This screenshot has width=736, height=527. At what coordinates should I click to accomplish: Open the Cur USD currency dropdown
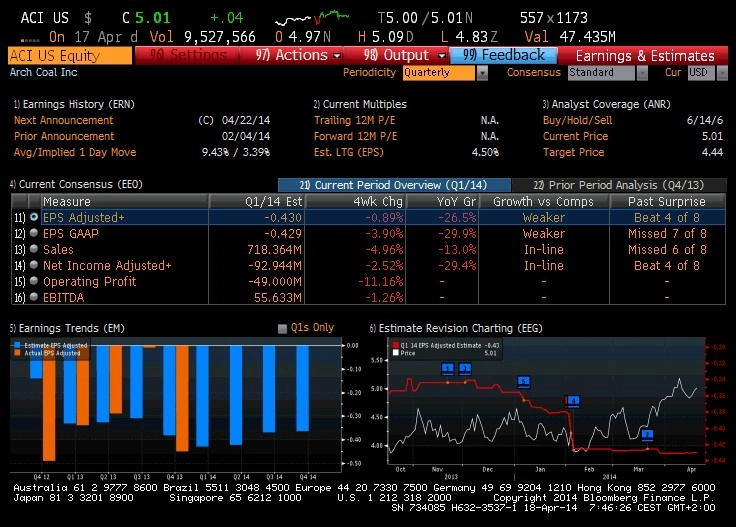tap(707, 73)
